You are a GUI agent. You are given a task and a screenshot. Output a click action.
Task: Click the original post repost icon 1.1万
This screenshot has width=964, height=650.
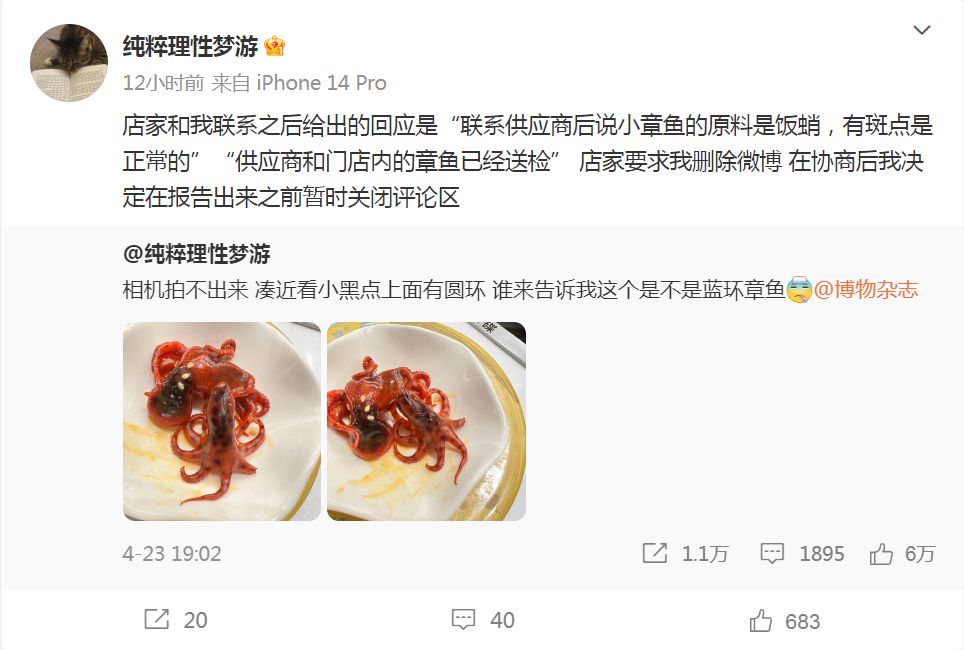655,553
